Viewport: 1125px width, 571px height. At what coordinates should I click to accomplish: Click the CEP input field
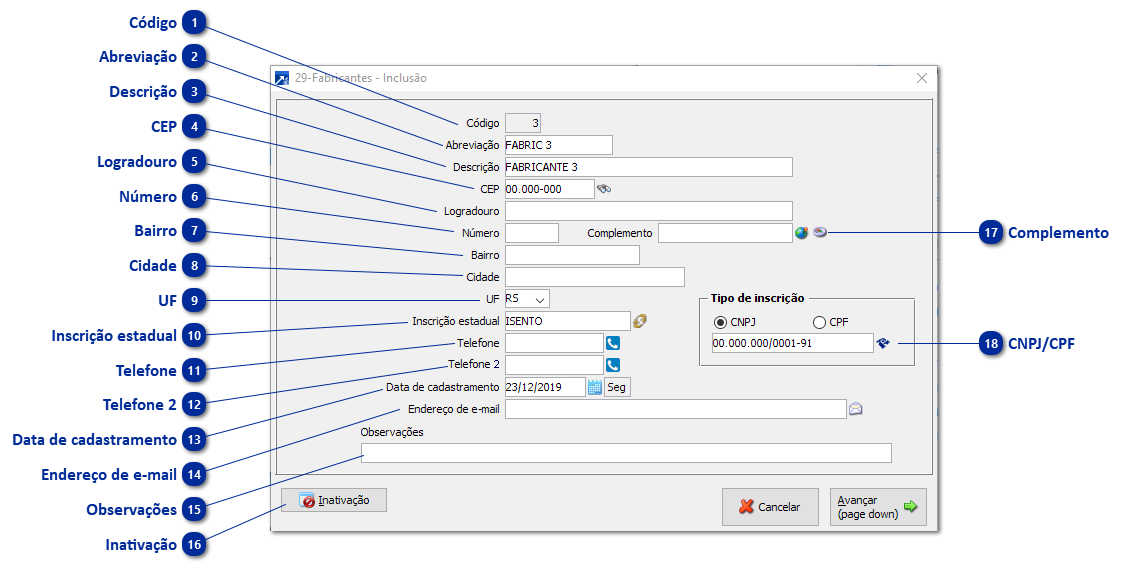pyautogui.click(x=550, y=189)
